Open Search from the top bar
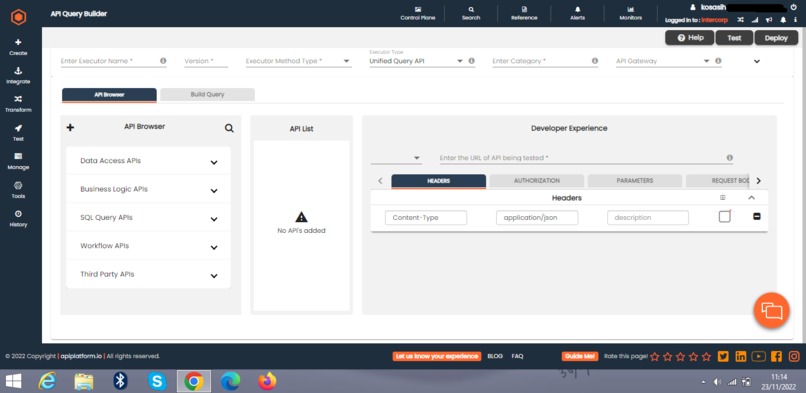The image size is (806, 393). click(471, 13)
